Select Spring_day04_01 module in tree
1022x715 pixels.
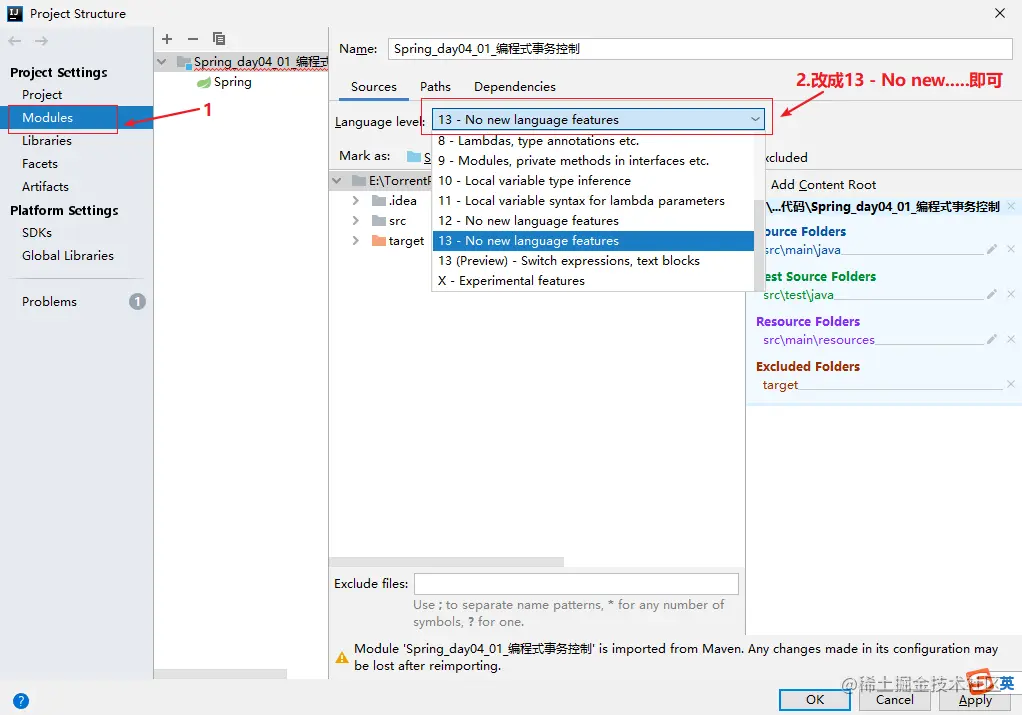click(261, 62)
